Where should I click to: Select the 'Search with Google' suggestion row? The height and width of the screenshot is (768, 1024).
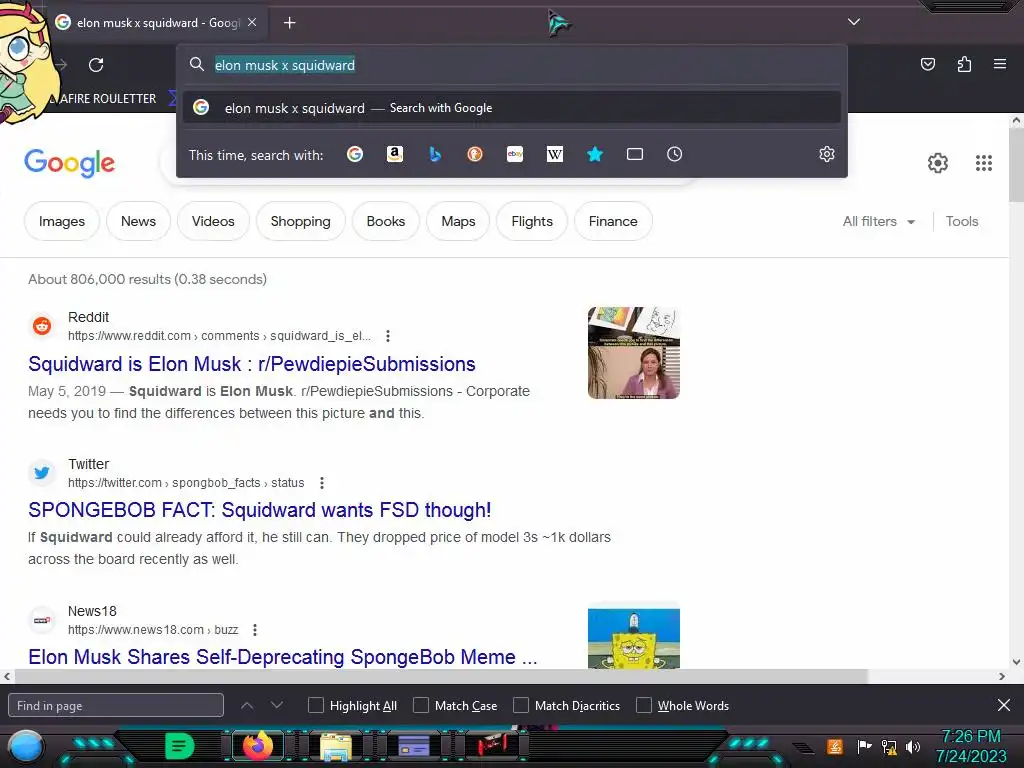(511, 108)
